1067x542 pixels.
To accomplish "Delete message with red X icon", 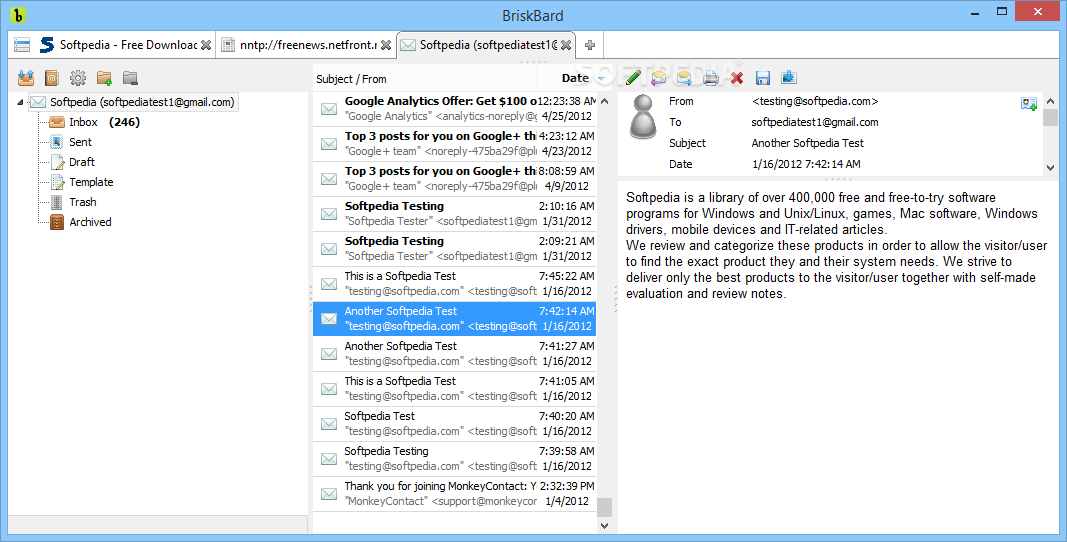I will click(x=737, y=78).
